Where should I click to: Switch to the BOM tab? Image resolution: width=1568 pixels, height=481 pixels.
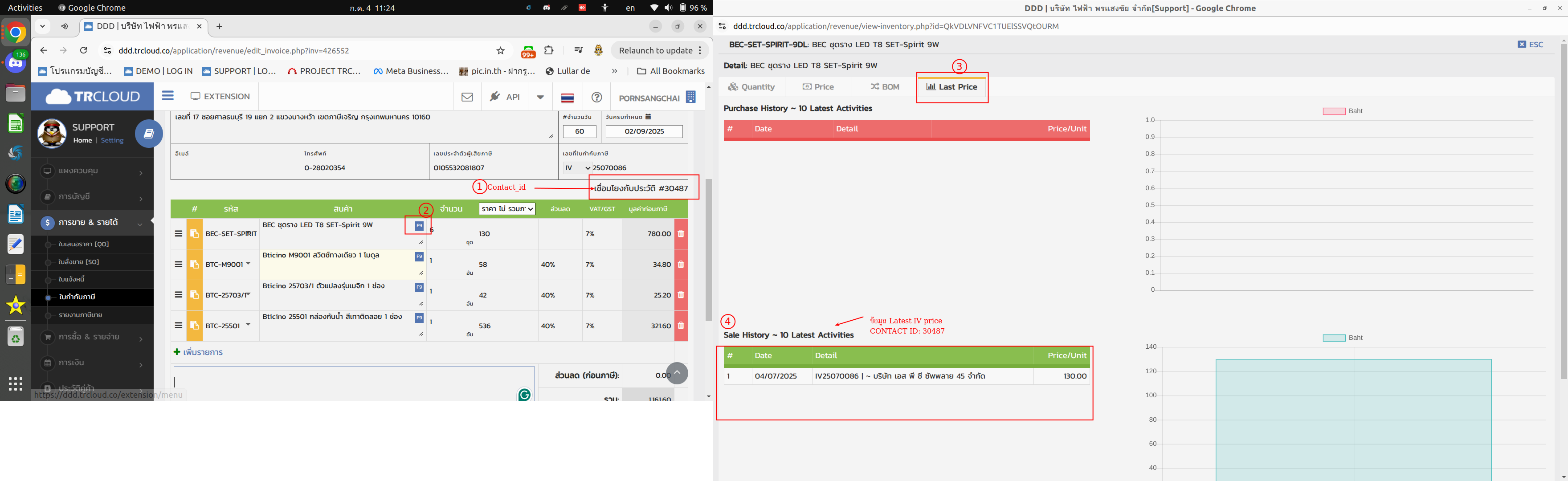click(x=884, y=86)
